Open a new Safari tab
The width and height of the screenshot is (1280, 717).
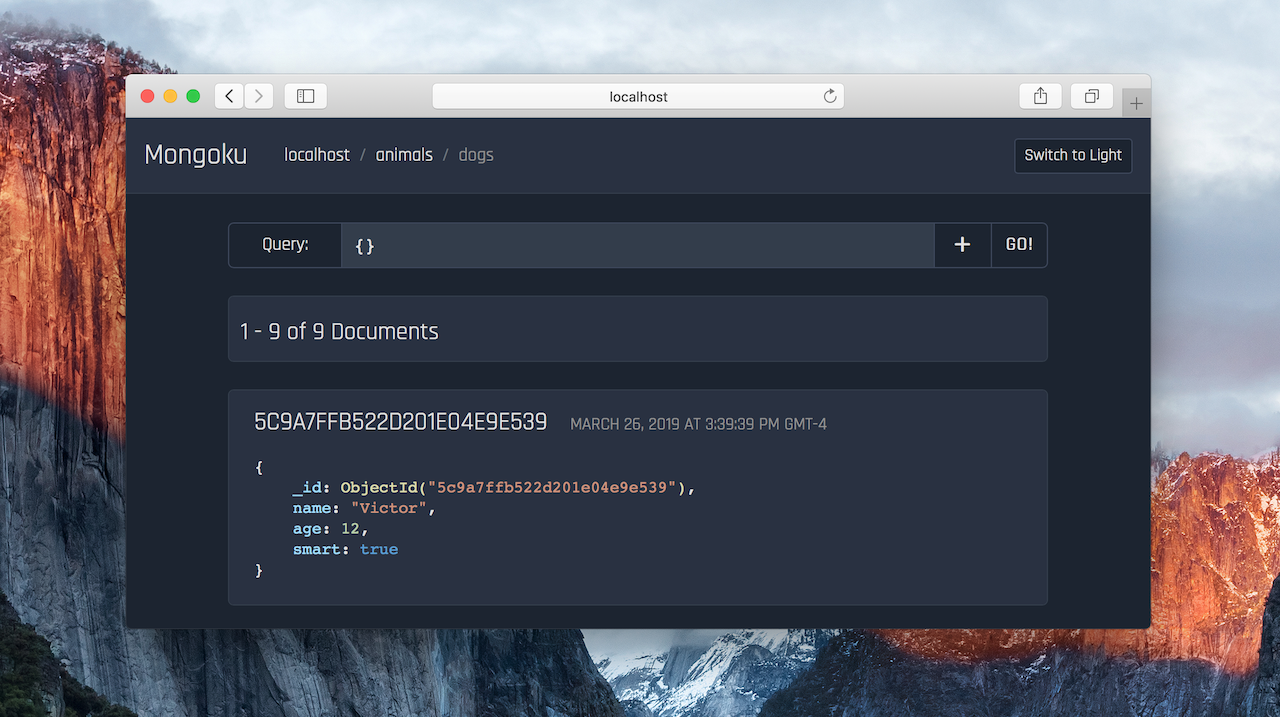tap(1136, 103)
